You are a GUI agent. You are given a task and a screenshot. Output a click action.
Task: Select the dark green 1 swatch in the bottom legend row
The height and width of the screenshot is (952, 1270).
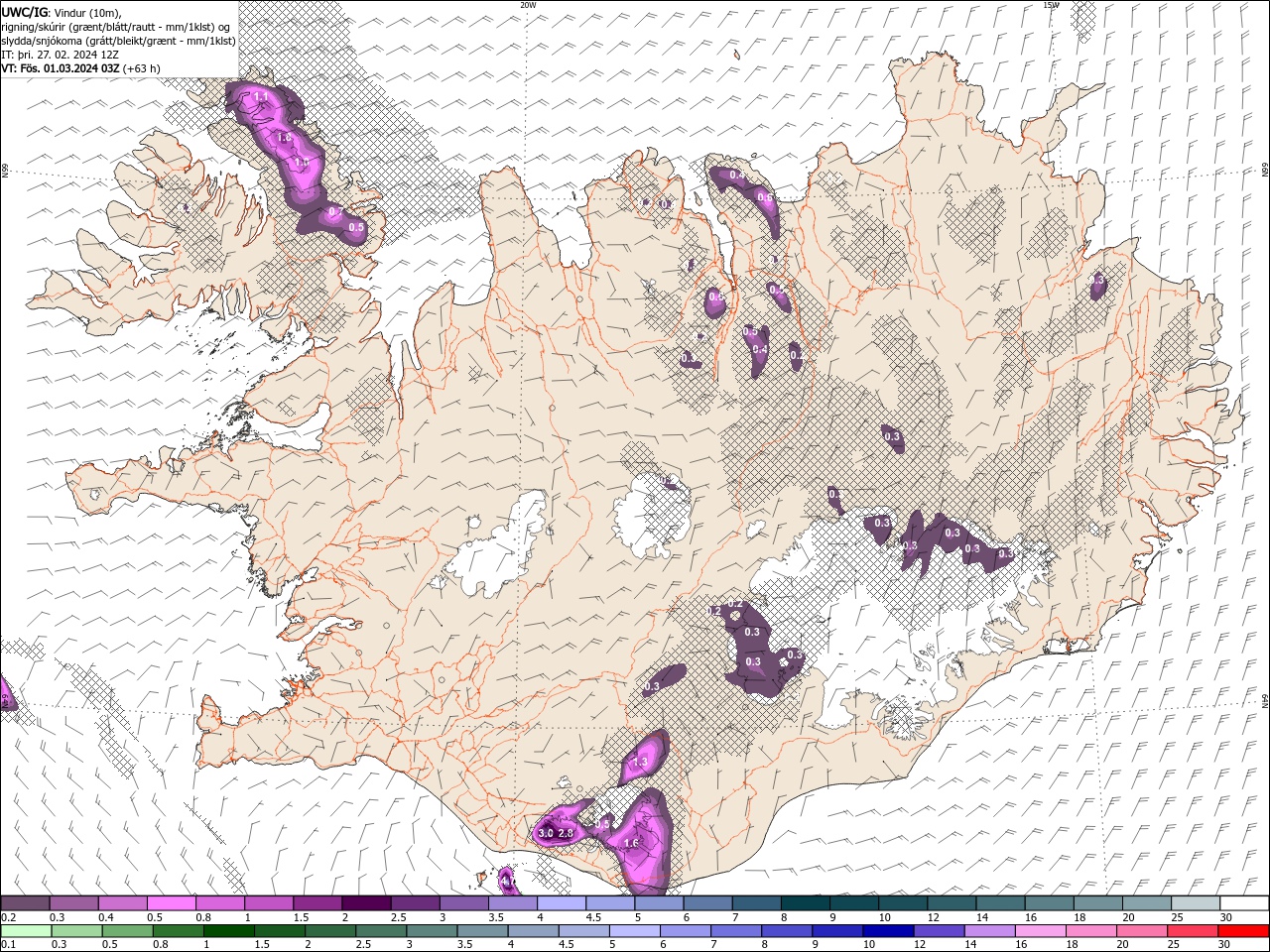click(229, 931)
